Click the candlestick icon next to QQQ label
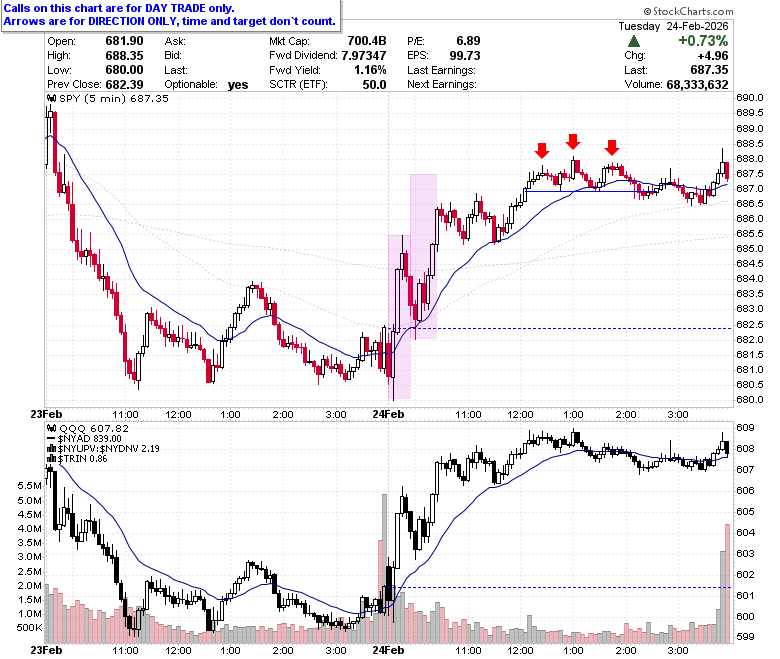The image size is (780, 659). (x=51, y=428)
